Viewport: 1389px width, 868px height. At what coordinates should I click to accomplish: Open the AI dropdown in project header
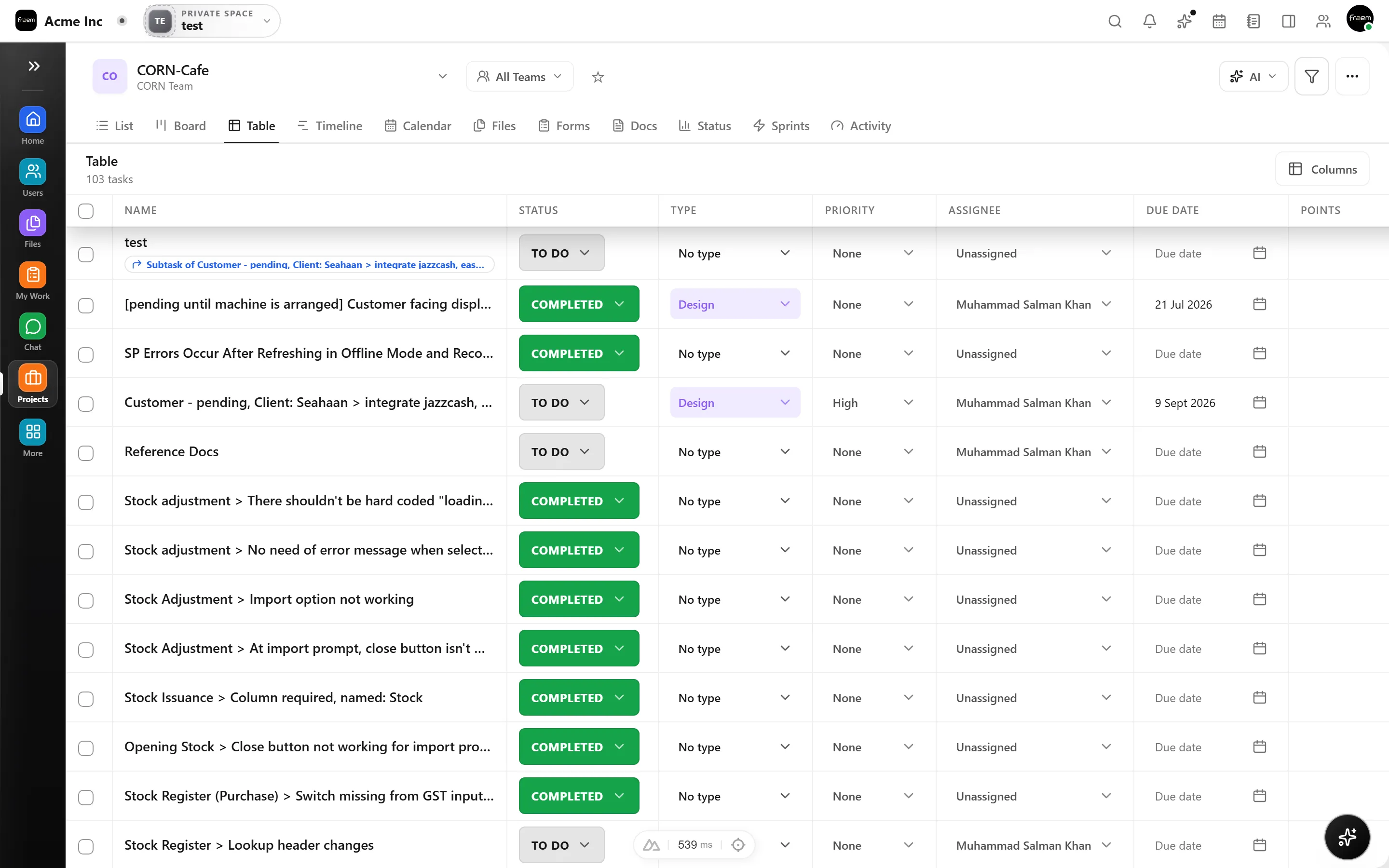(x=1253, y=76)
